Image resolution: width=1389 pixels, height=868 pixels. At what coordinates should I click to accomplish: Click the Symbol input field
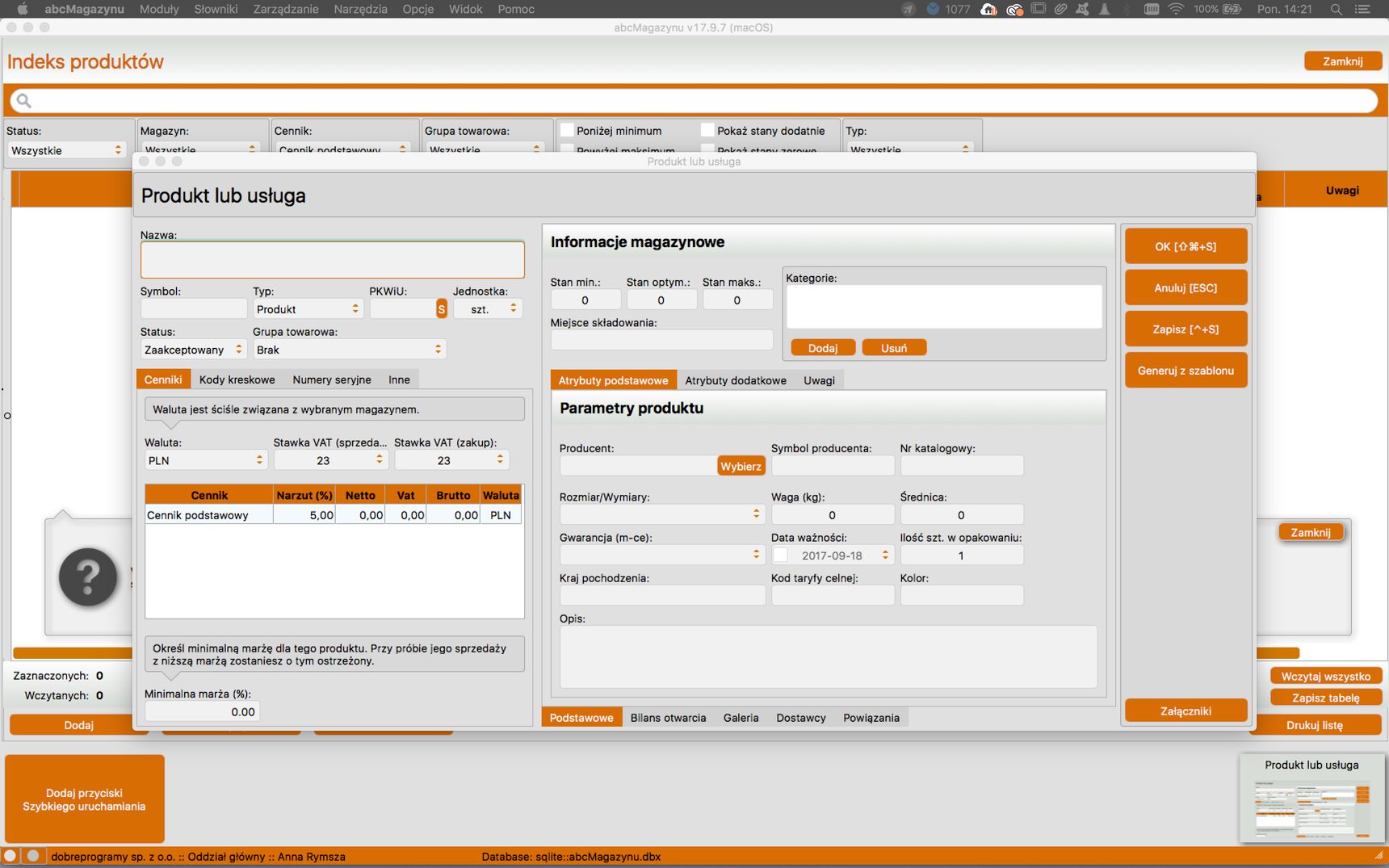click(x=194, y=309)
